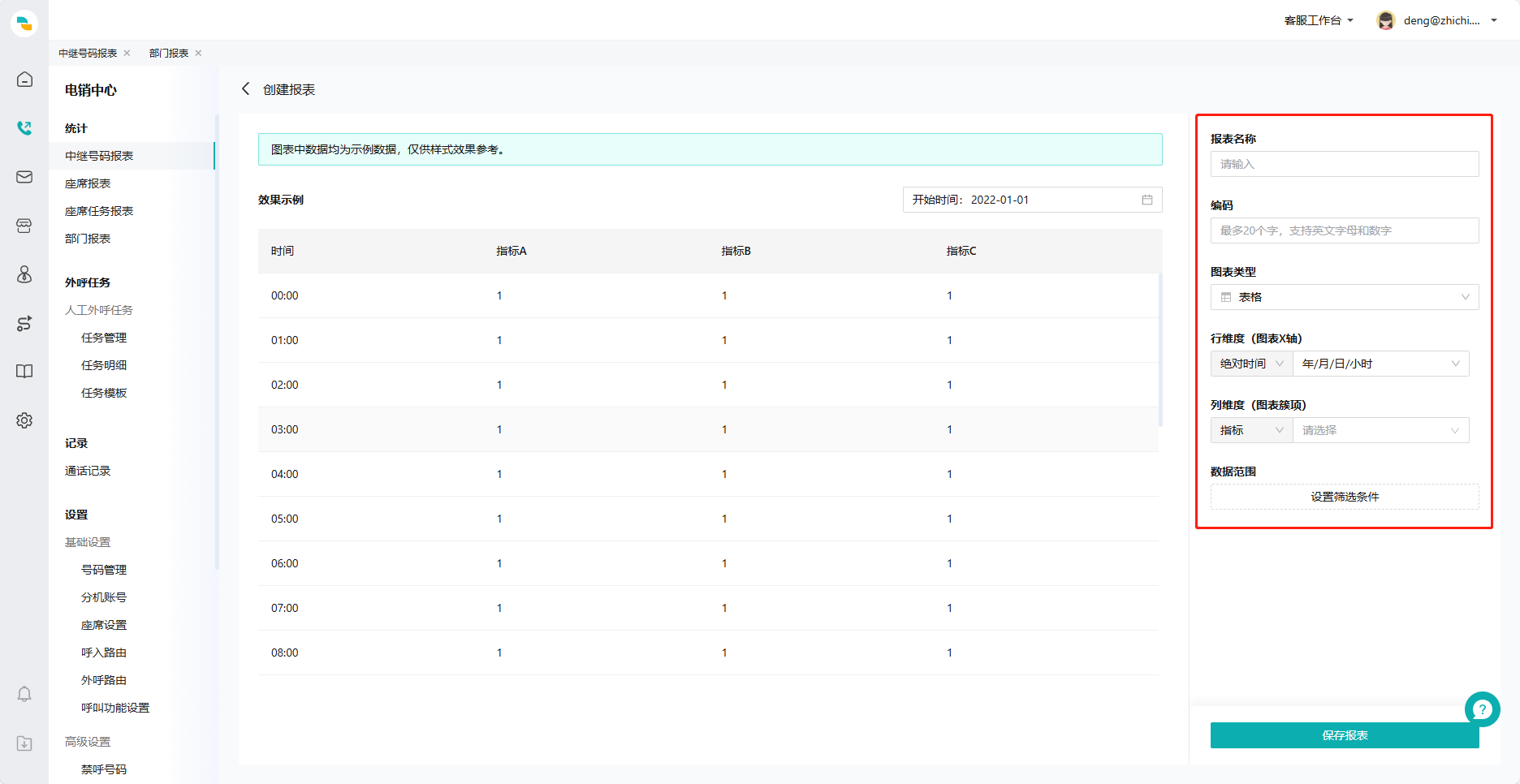The width and height of the screenshot is (1520, 784).
Task: Open the 指标 column dimension dropdown
Action: pyautogui.click(x=1251, y=430)
